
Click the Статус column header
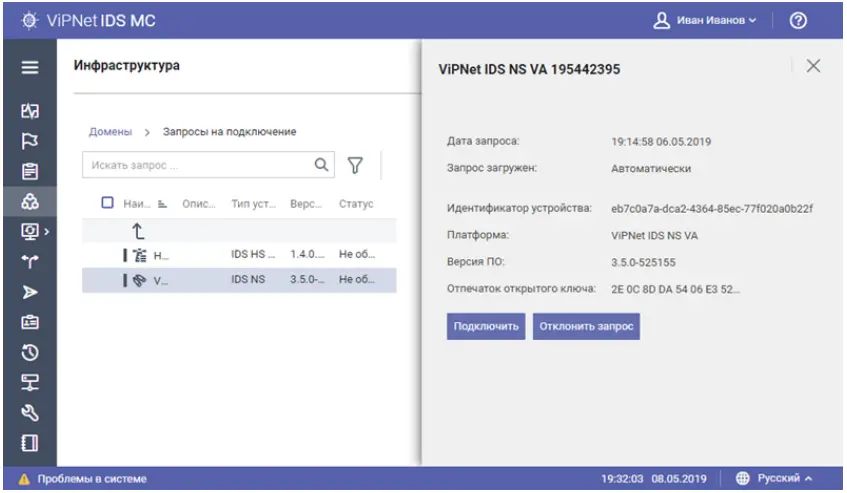(x=356, y=204)
